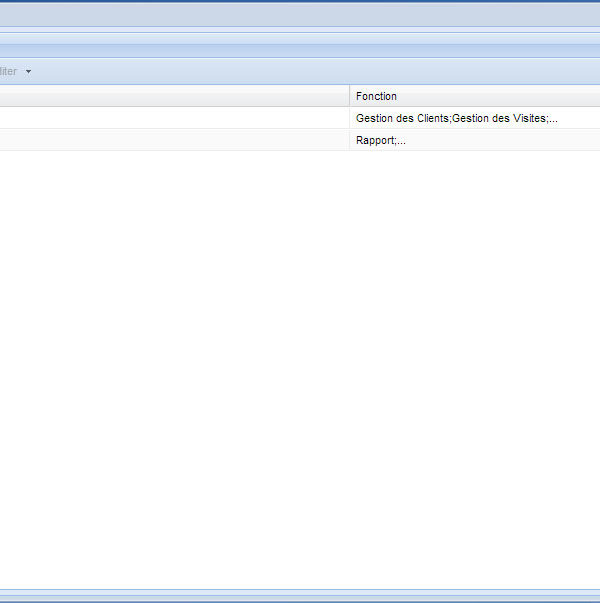The width and height of the screenshot is (600, 603).
Task: Click the ellipsis after Rapport in second row
Action: point(401,140)
